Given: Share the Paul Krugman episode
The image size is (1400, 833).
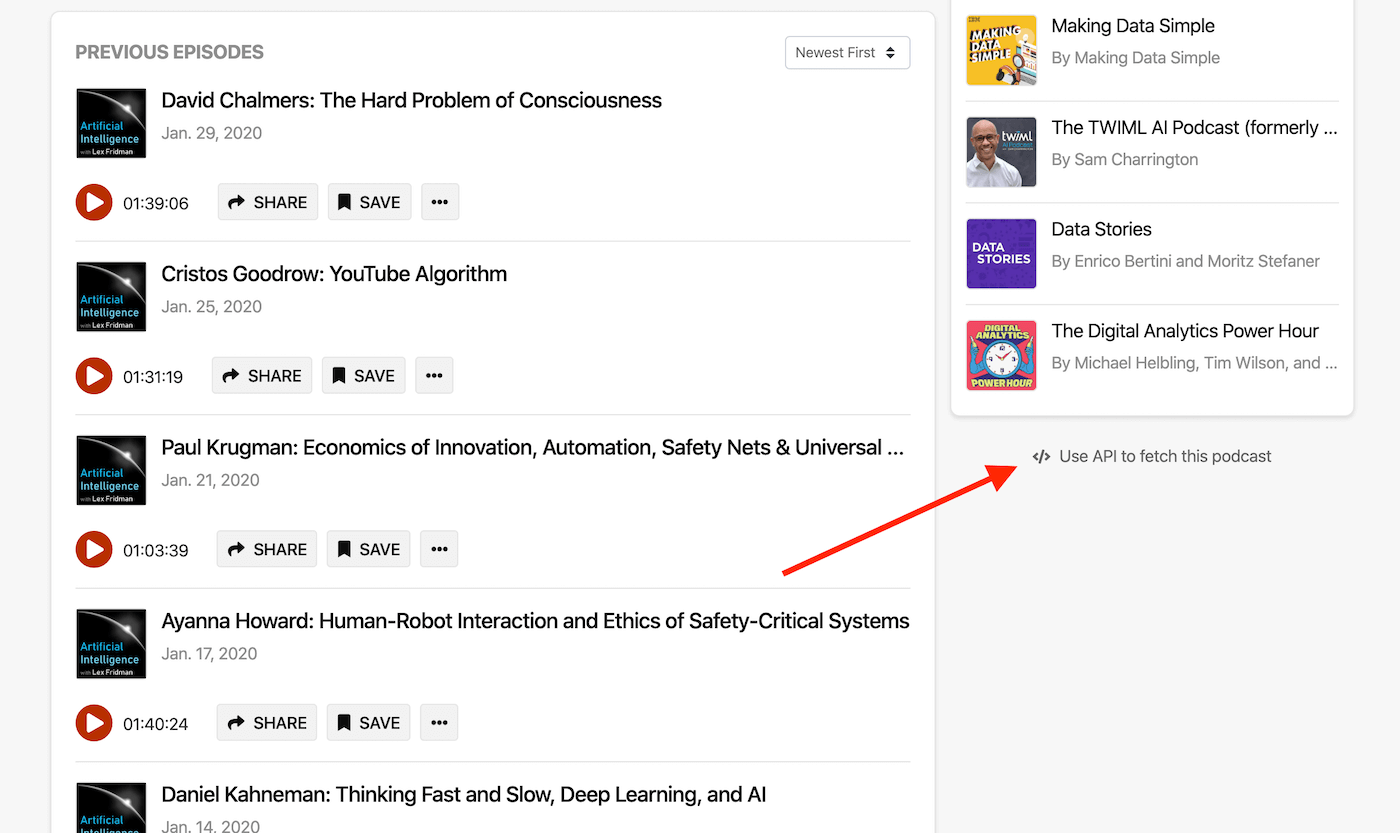Looking at the screenshot, I should 267,549.
